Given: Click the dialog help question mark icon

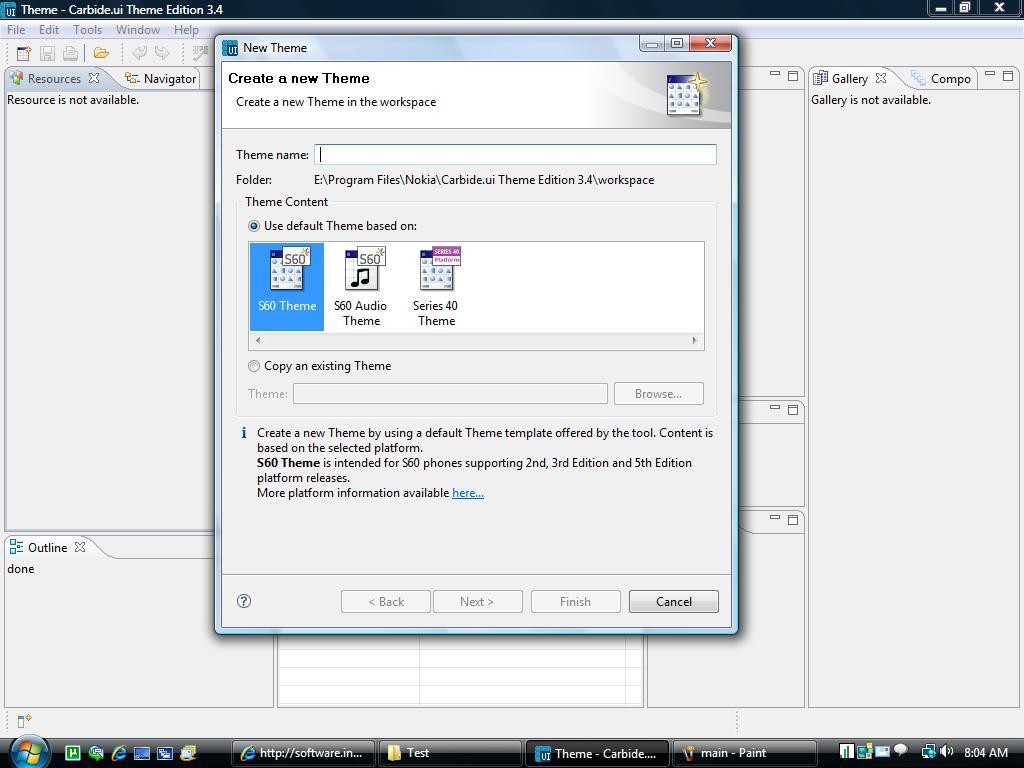Looking at the screenshot, I should pyautogui.click(x=244, y=601).
